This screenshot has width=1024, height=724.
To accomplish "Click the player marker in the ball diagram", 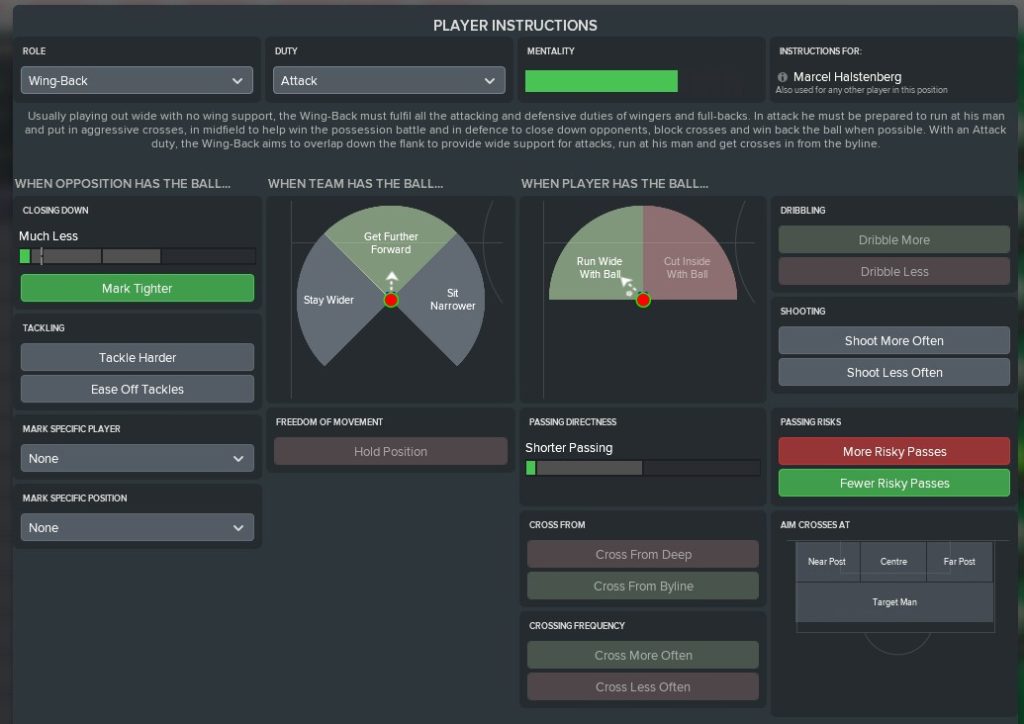I will 643,300.
